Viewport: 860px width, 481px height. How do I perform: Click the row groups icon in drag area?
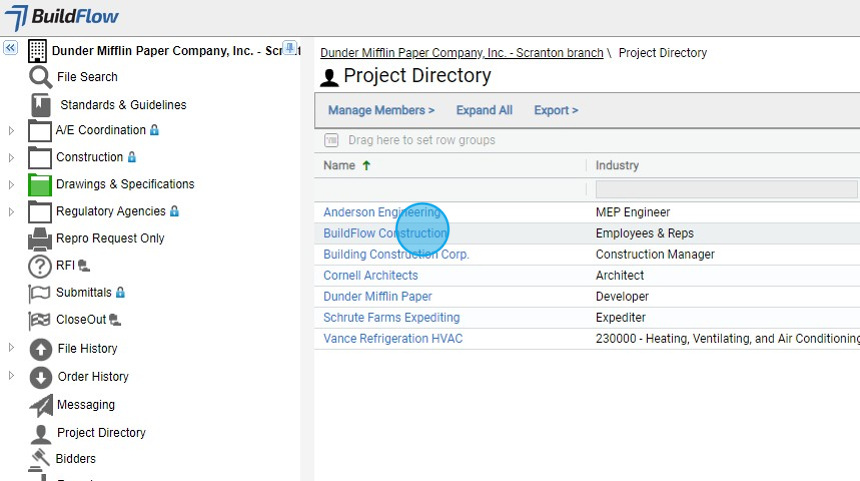331,140
